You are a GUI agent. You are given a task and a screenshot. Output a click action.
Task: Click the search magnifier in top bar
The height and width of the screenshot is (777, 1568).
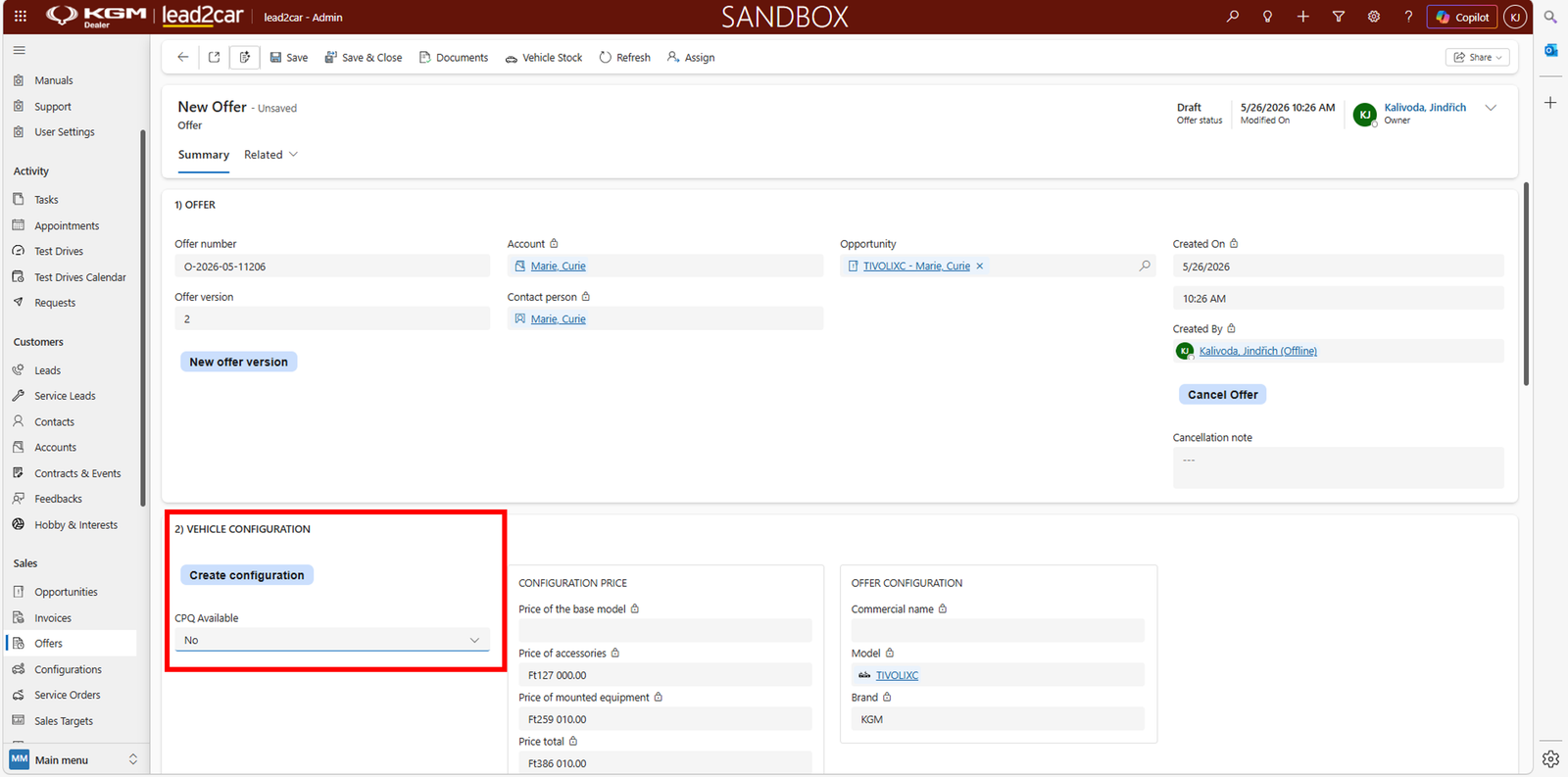[1233, 17]
